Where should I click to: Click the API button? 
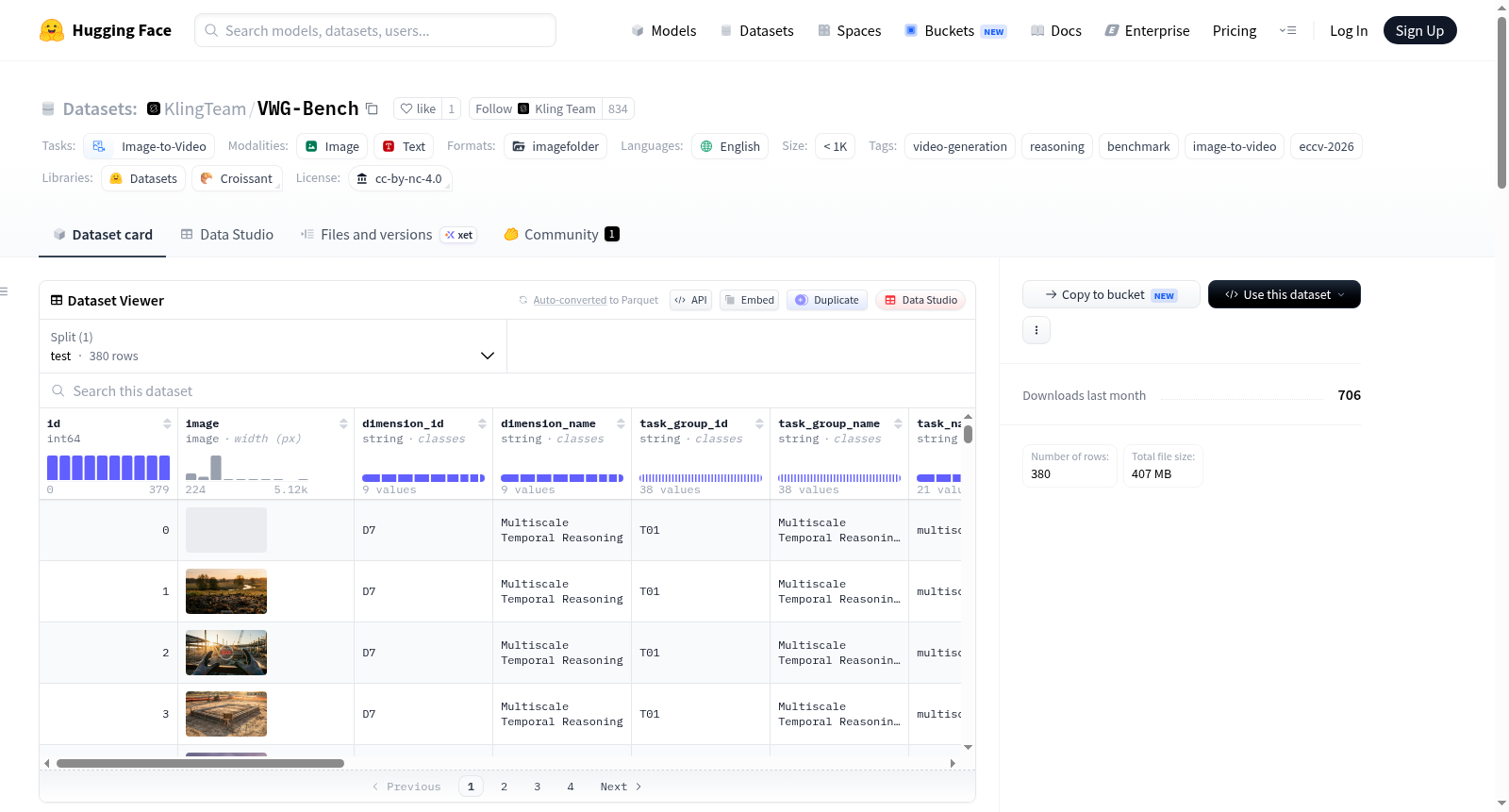pyautogui.click(x=690, y=300)
